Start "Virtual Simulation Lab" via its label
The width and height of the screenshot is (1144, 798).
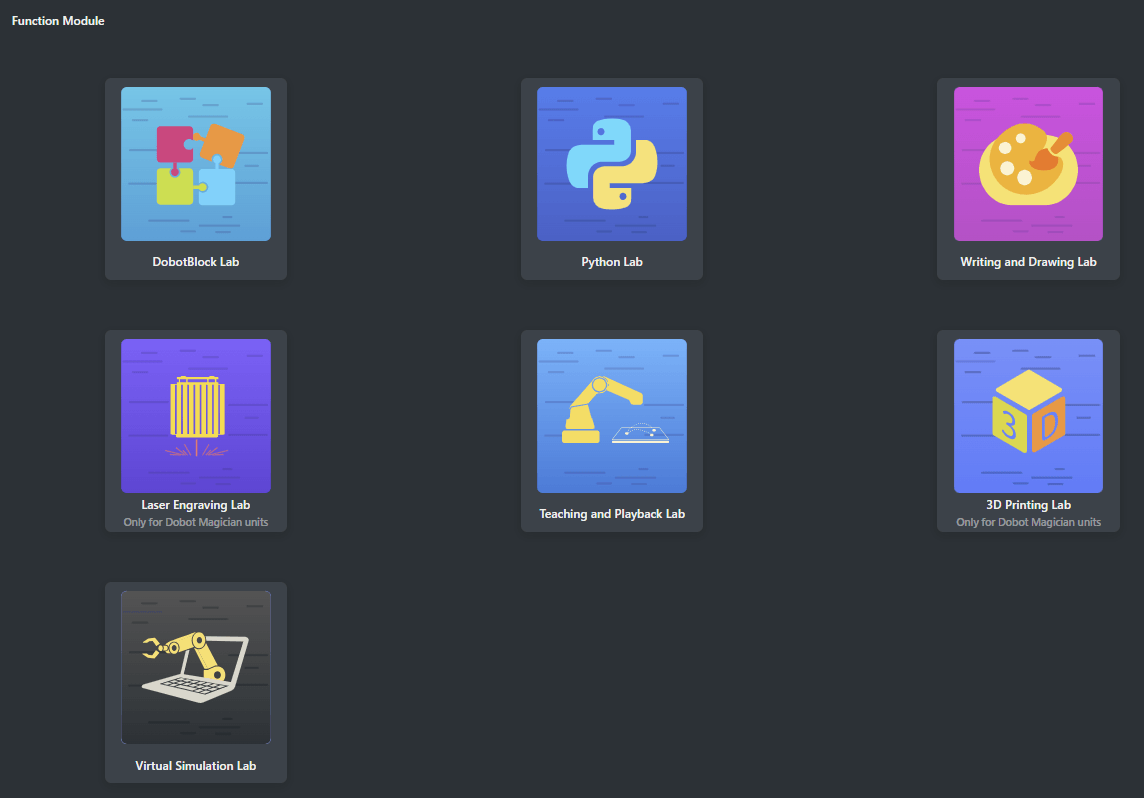click(x=195, y=766)
